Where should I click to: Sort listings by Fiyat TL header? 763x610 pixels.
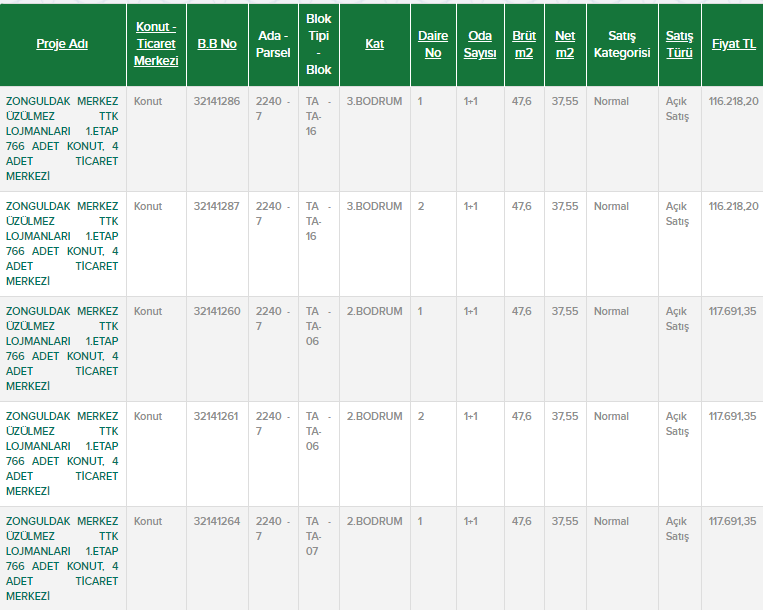click(x=733, y=44)
